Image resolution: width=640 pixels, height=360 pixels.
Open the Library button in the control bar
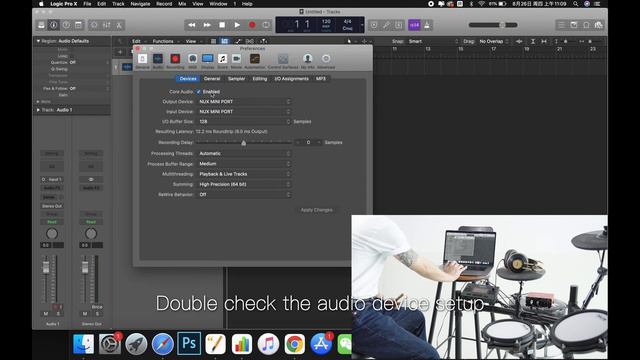(x=41, y=25)
